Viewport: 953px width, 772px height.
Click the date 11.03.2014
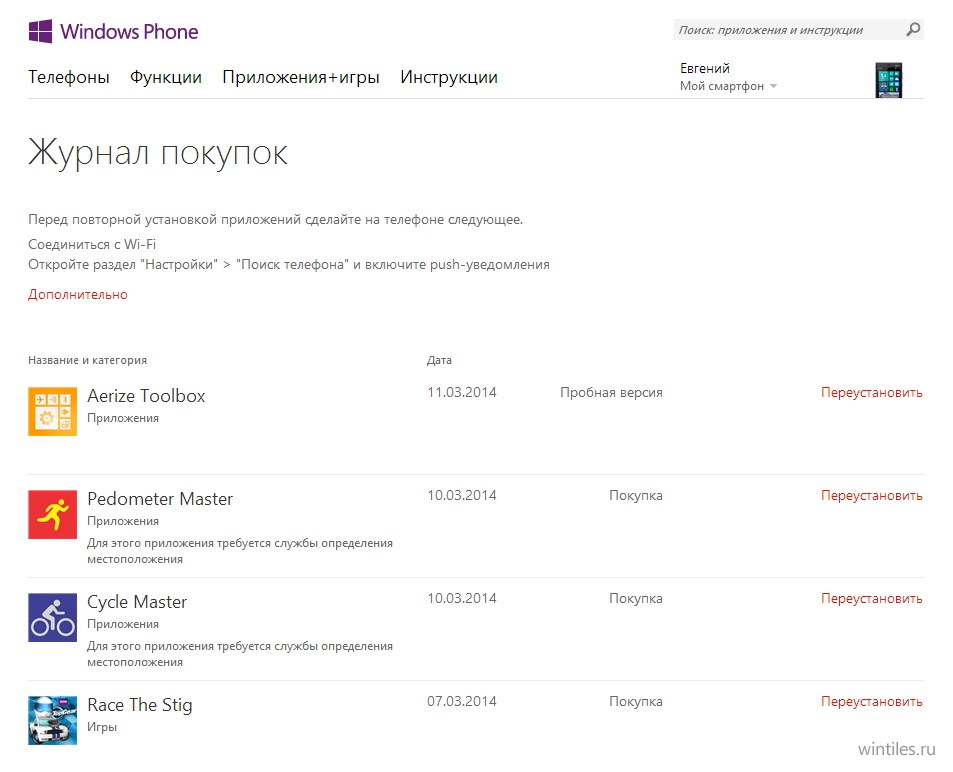tap(462, 393)
